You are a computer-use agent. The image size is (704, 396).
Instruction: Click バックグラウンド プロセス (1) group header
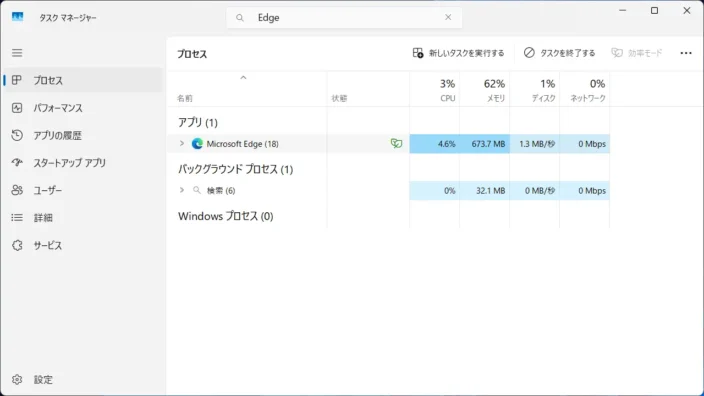point(236,169)
